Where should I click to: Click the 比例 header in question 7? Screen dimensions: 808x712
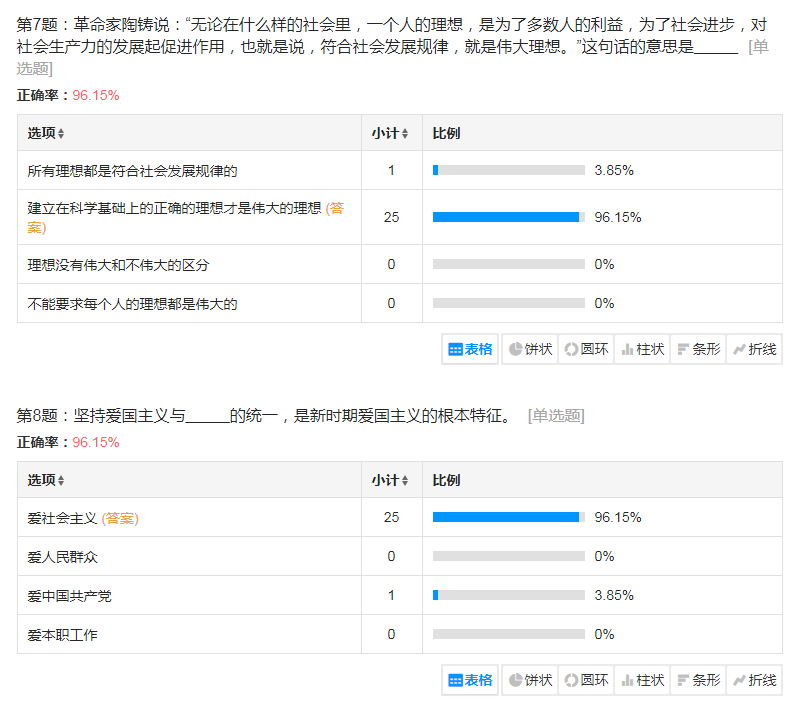[x=446, y=133]
